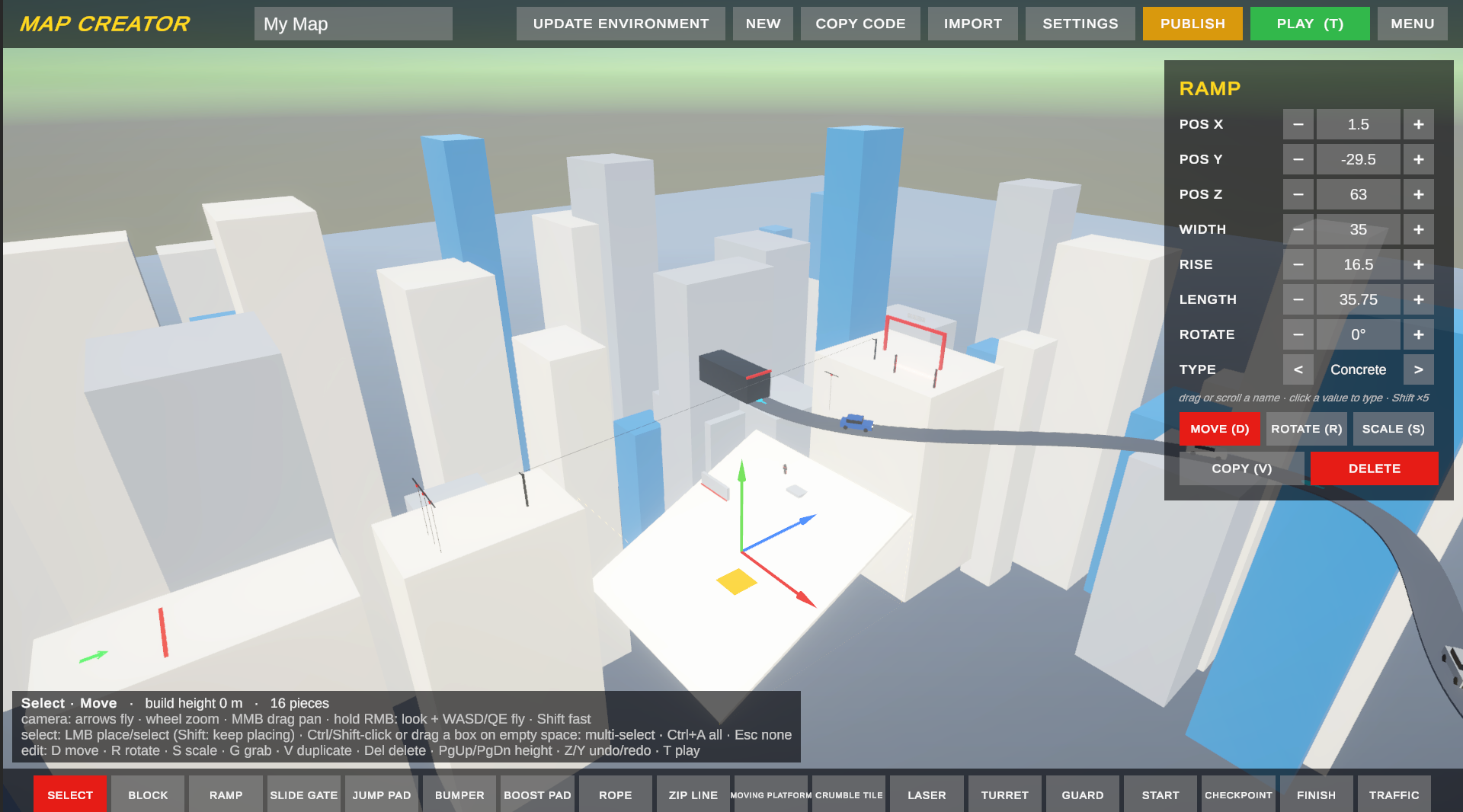Choose the RAMP piece tool
The height and width of the screenshot is (812, 1463).
tap(226, 794)
